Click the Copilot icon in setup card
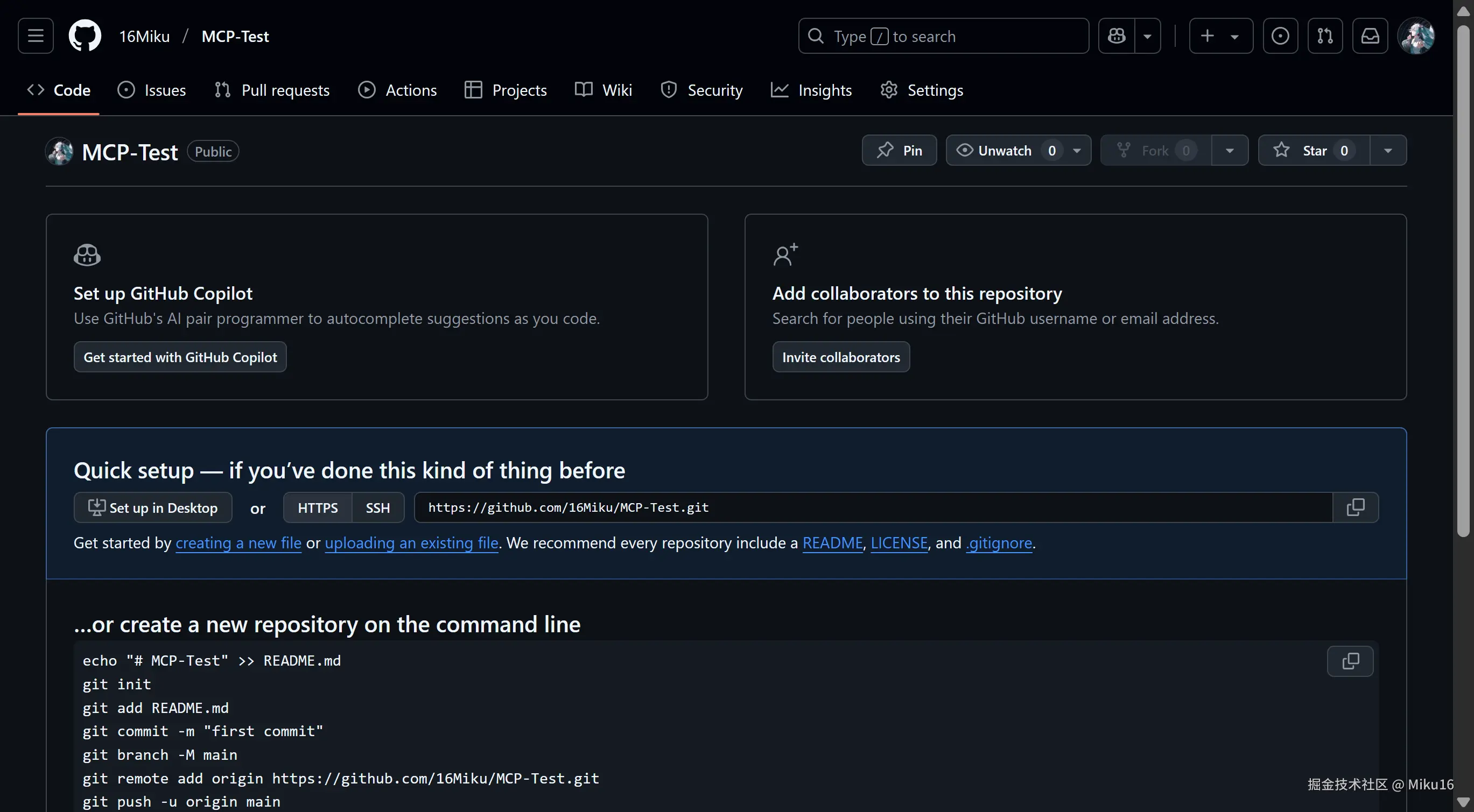1474x812 pixels. [x=87, y=255]
